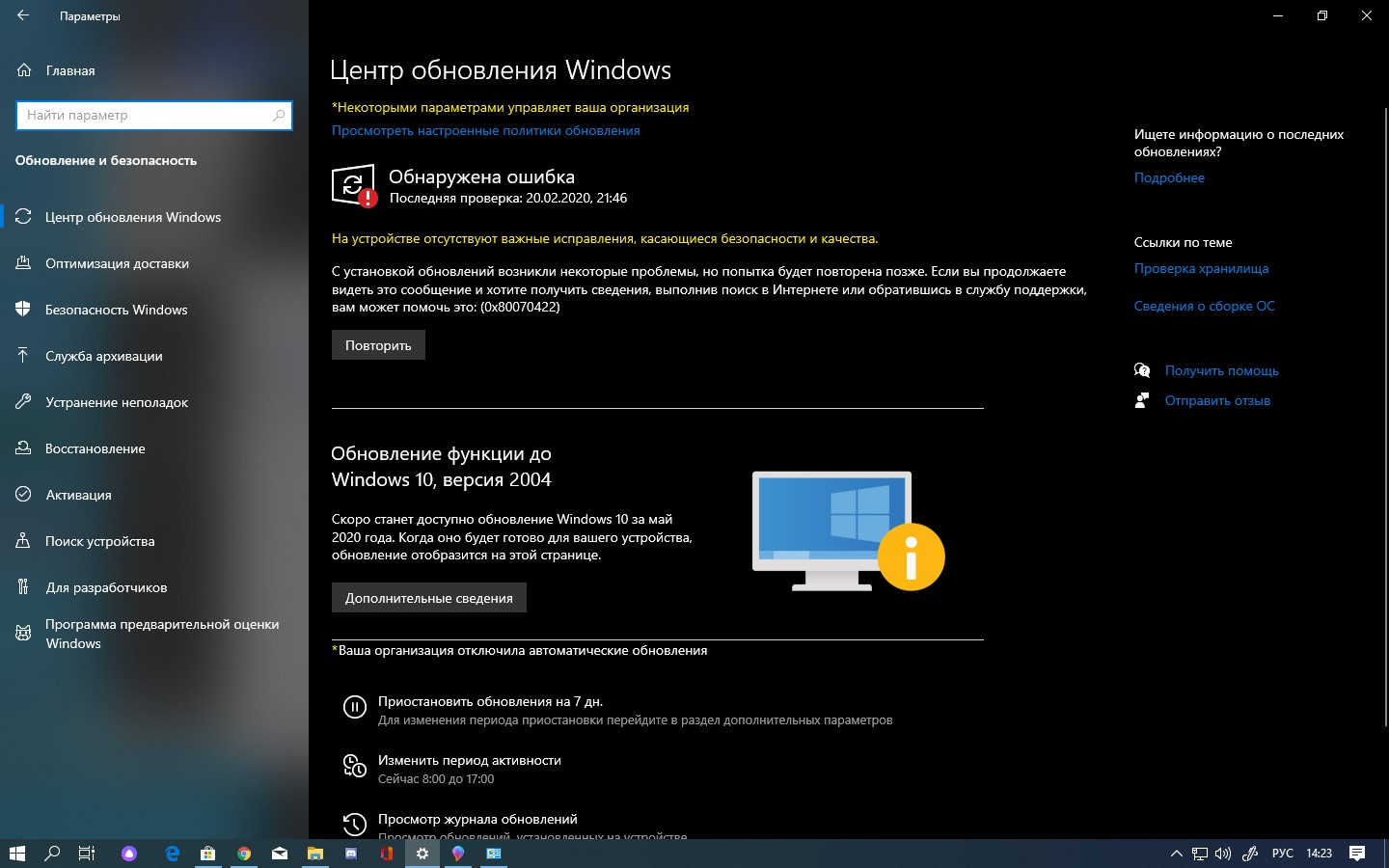
Task: Click the Найти параметр search field
Action: (154, 115)
